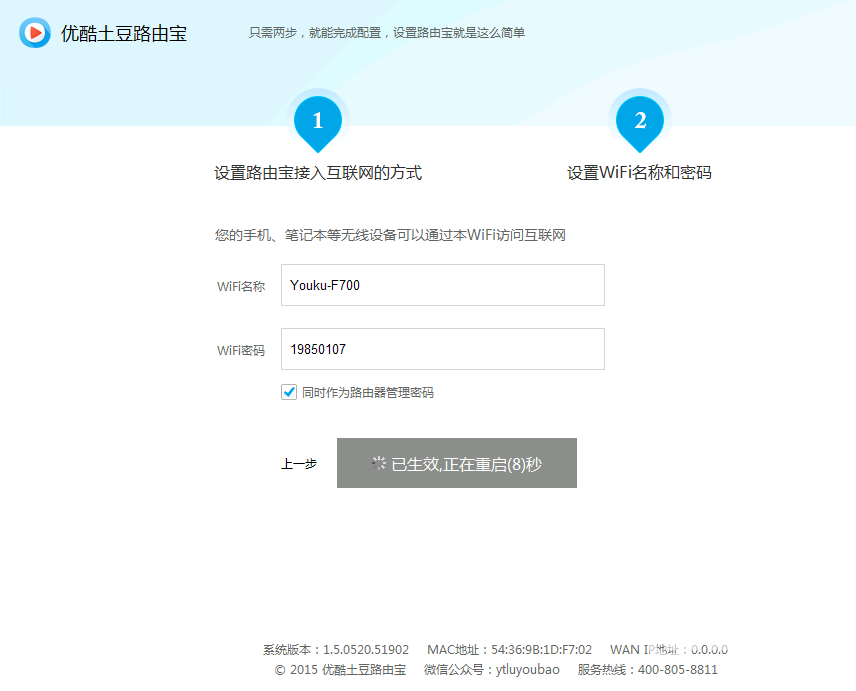Click the '已生效,正在重启(8)秒' button
The height and width of the screenshot is (691, 856).
click(x=457, y=463)
